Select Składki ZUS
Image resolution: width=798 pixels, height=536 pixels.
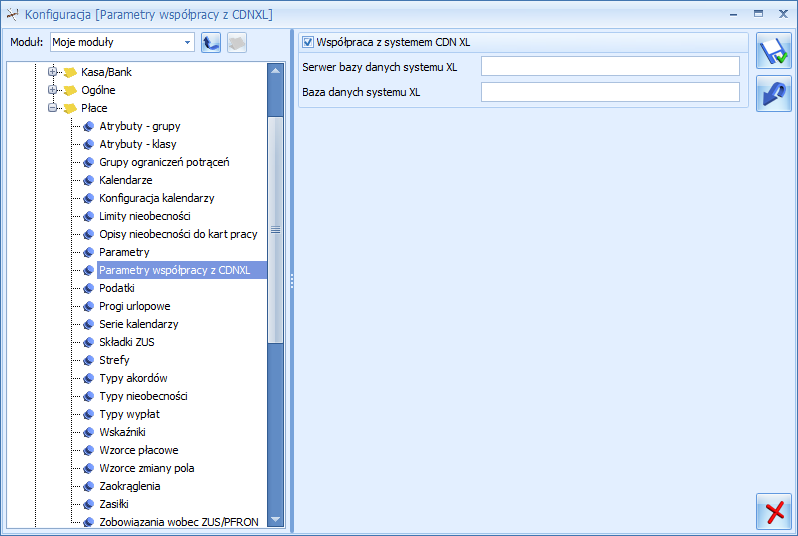127,342
